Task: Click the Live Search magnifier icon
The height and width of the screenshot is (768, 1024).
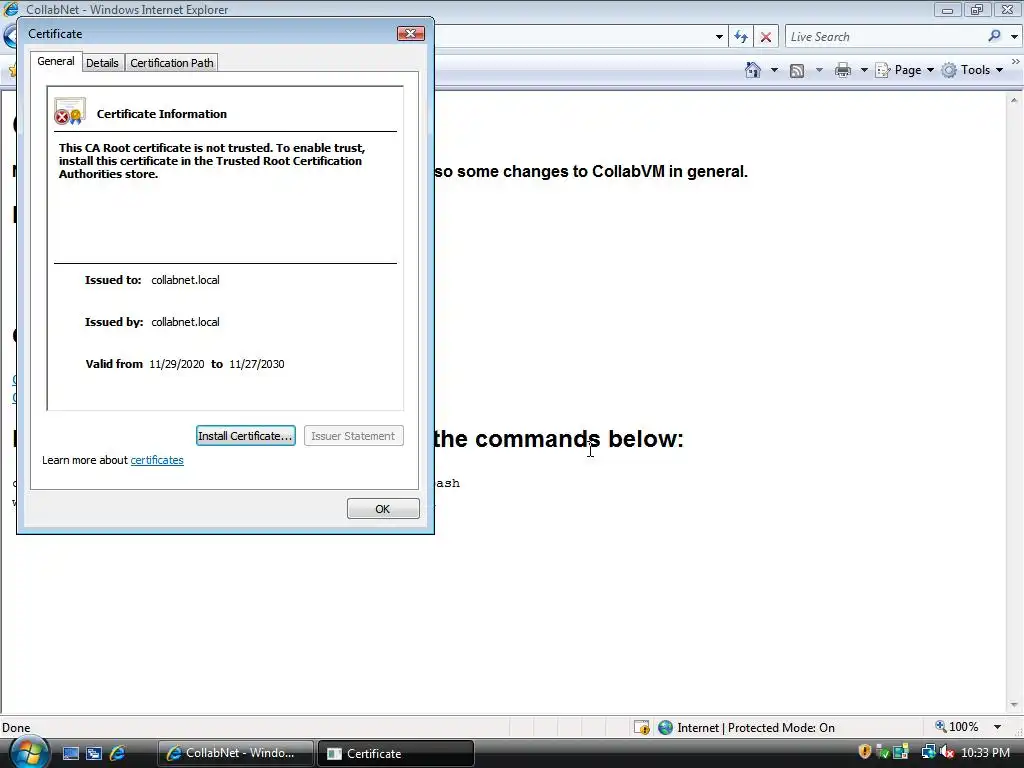Action: [994, 37]
